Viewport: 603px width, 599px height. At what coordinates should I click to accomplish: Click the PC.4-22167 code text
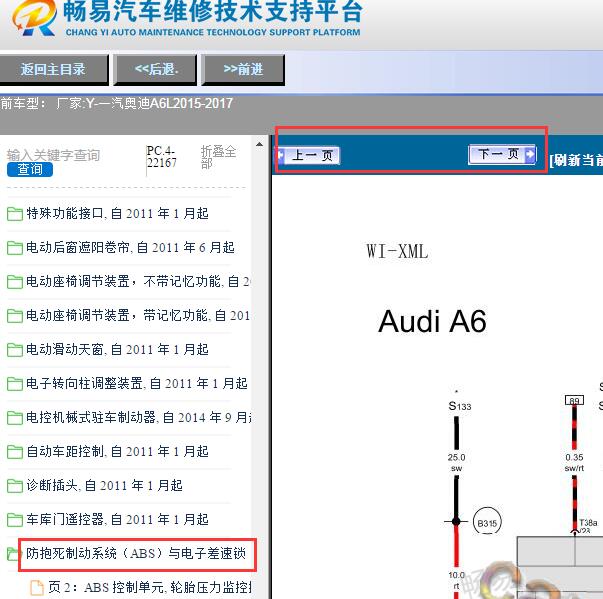161,156
